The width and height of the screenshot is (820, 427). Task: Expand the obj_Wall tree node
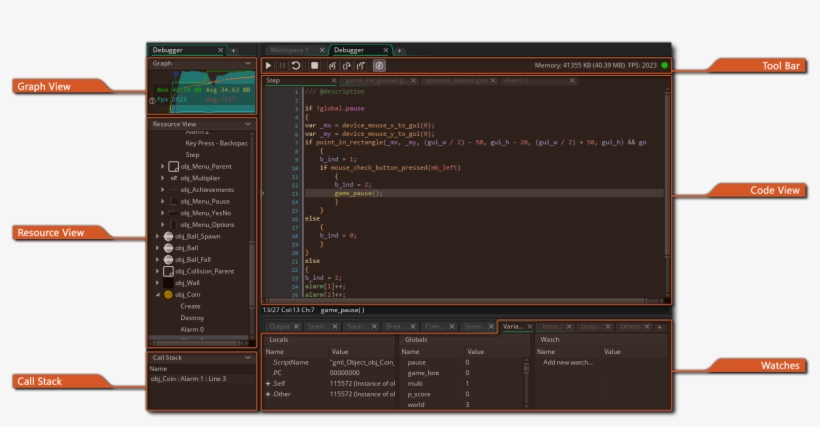pos(157,283)
